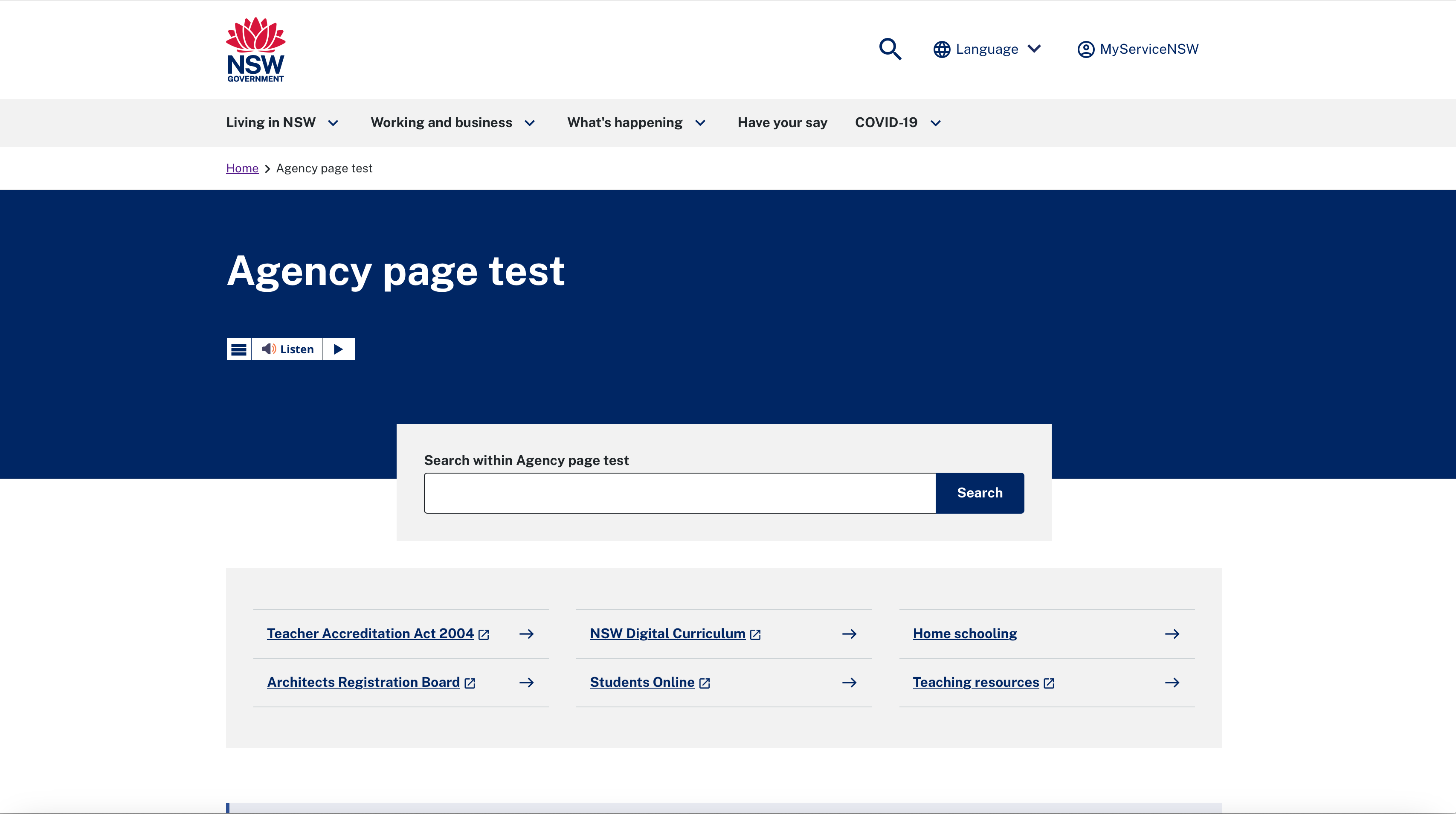Click external link icon after Teaching resources

coord(1049,683)
